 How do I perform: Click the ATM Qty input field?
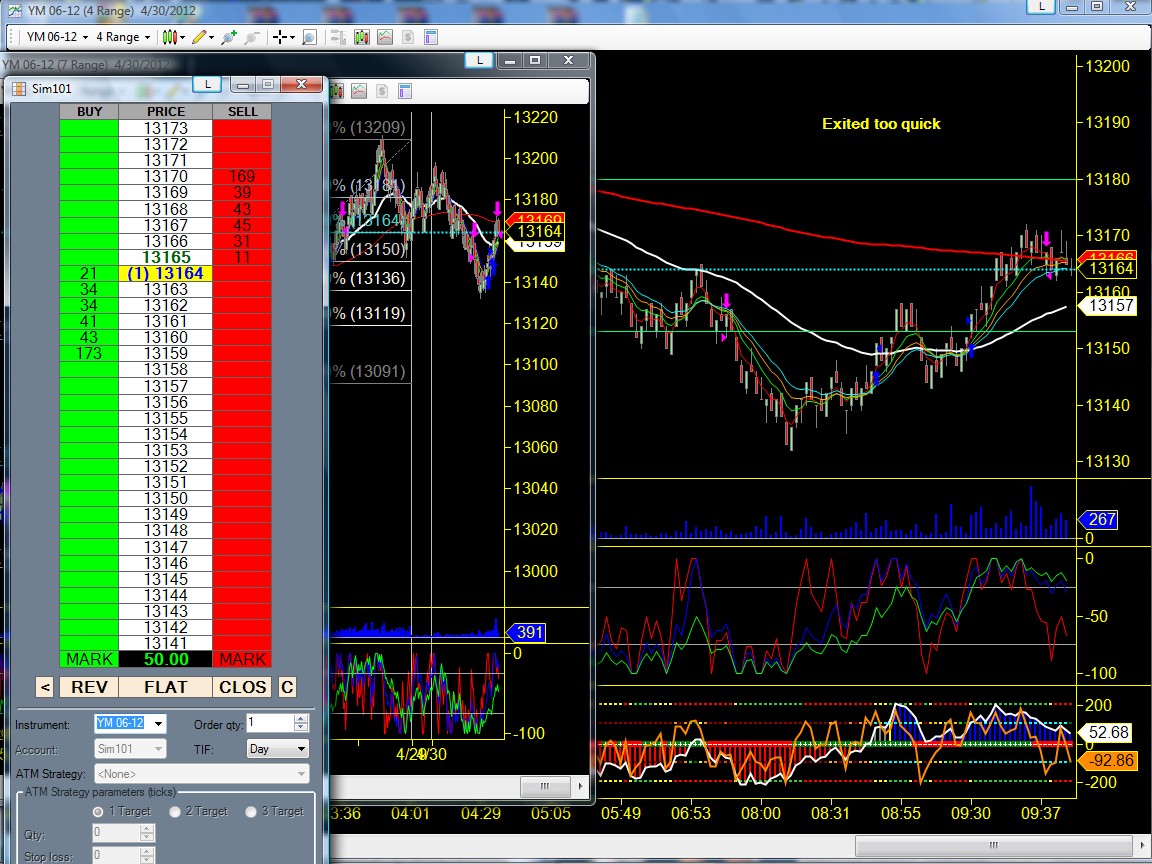point(115,832)
